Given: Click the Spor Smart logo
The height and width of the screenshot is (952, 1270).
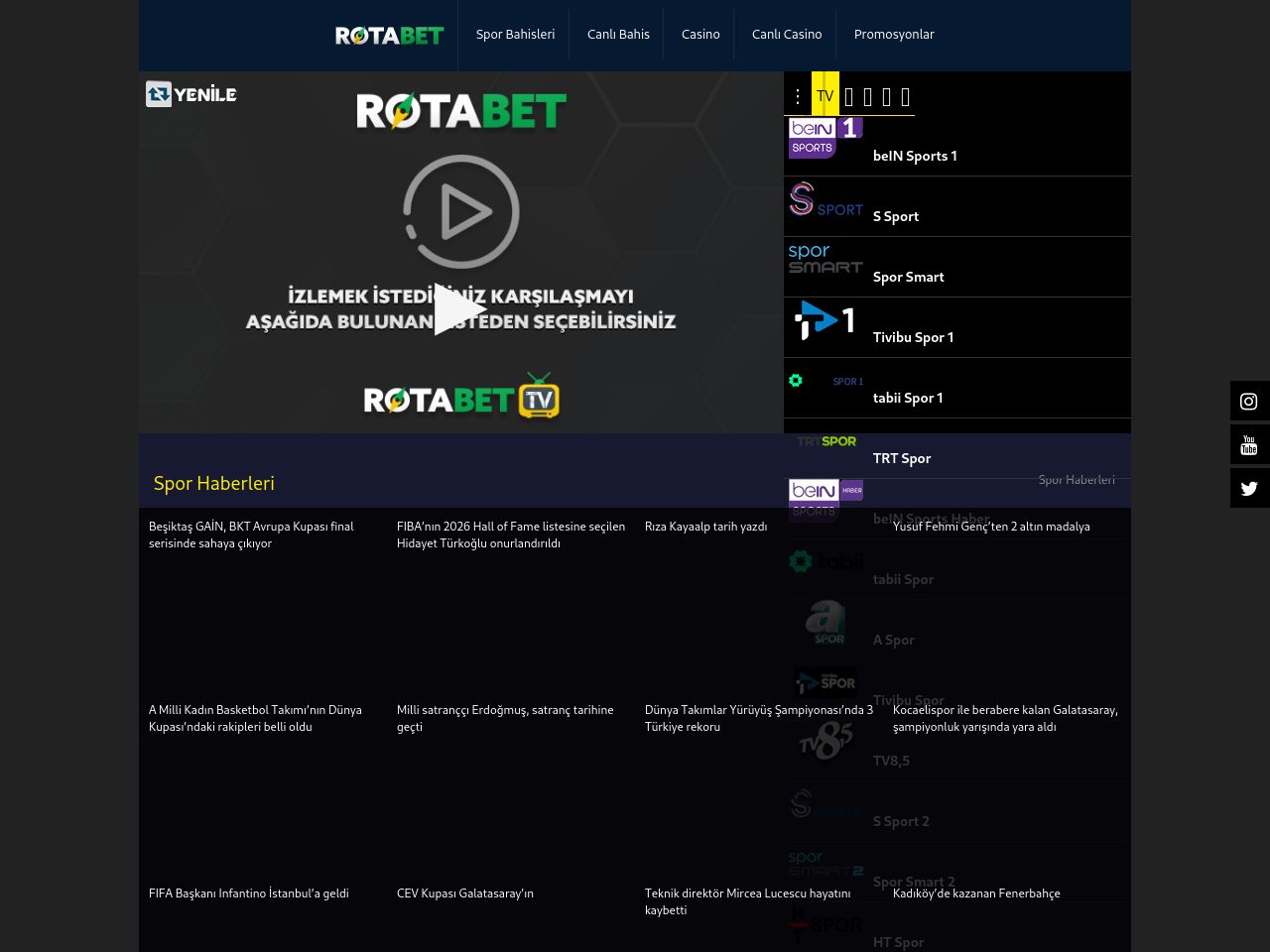Looking at the screenshot, I should pyautogui.click(x=825, y=258).
